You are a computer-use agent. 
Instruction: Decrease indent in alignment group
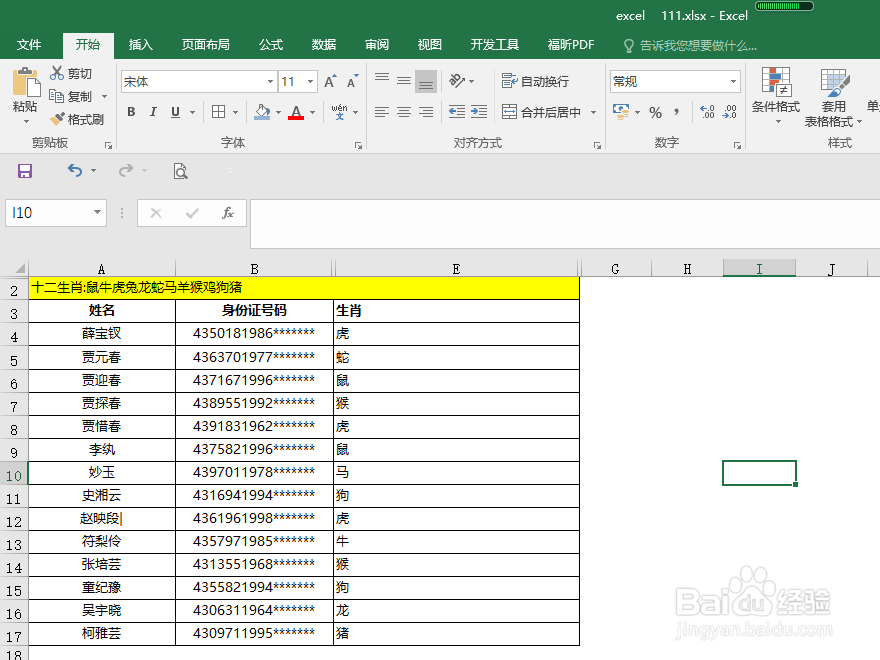[457, 112]
